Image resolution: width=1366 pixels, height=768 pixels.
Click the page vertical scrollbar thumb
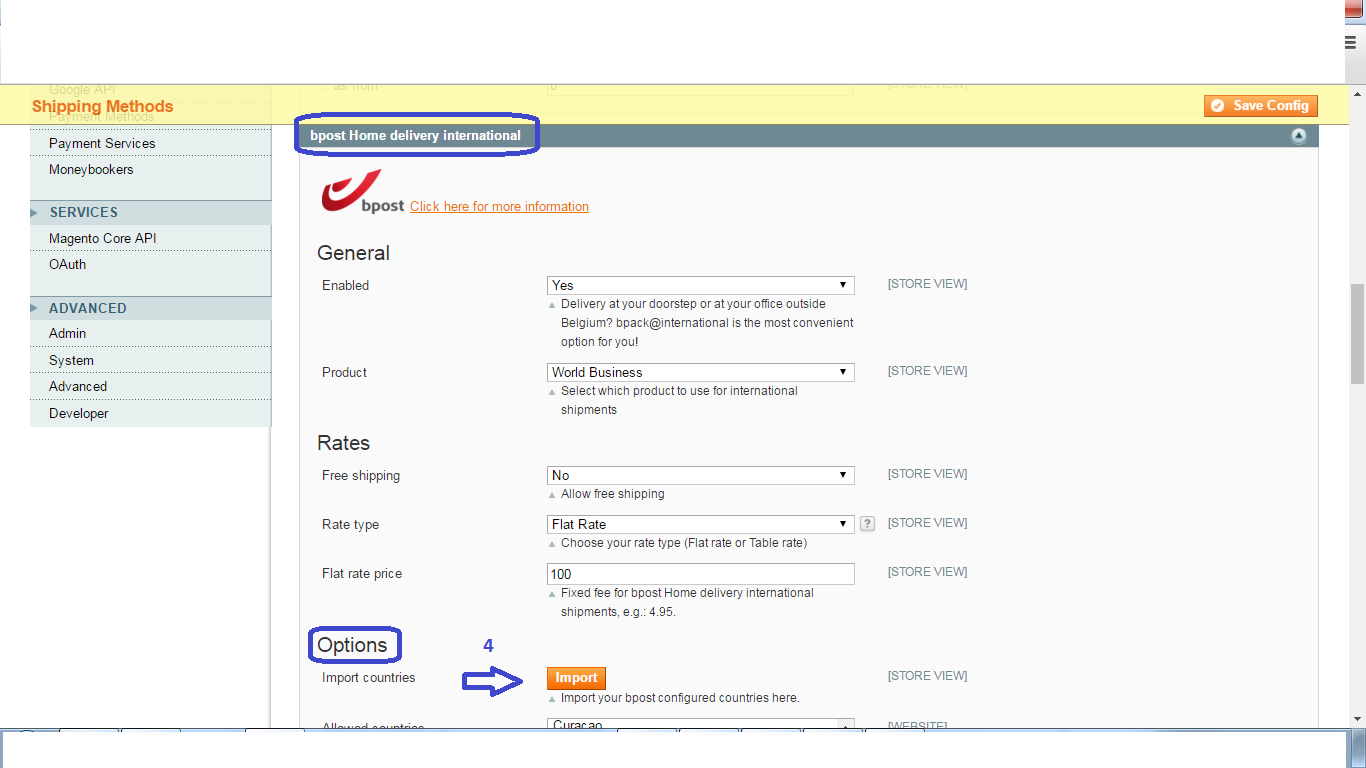point(1357,333)
